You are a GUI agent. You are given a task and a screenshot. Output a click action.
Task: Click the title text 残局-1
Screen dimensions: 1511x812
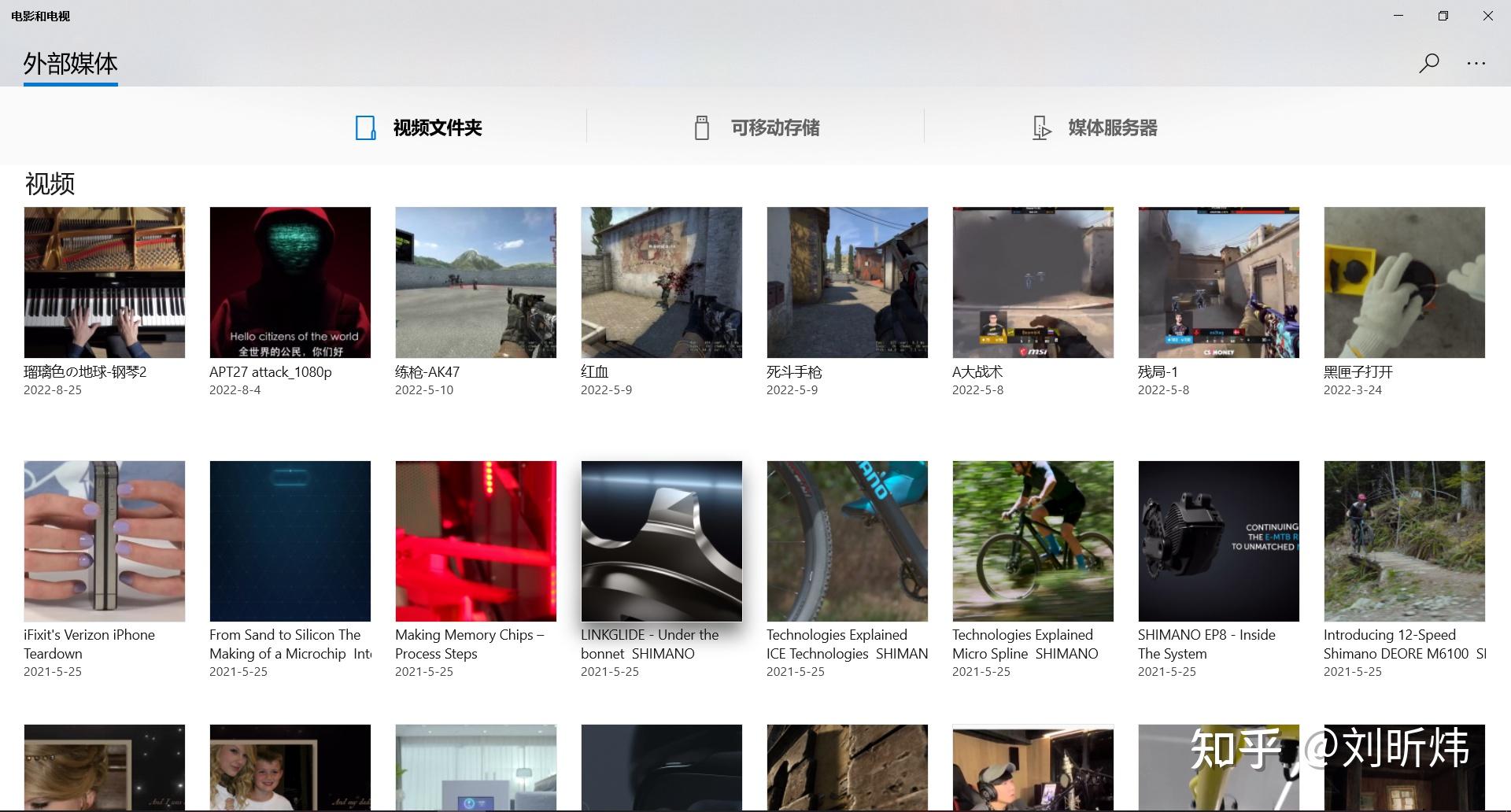pyautogui.click(x=1158, y=371)
